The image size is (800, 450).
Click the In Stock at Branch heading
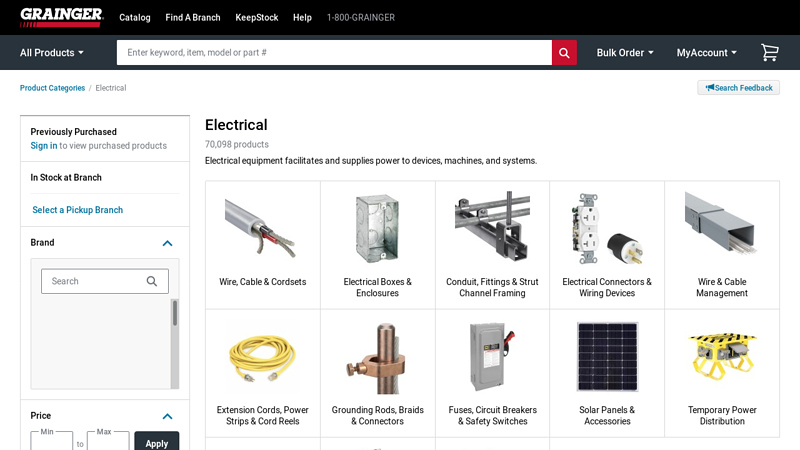66,178
